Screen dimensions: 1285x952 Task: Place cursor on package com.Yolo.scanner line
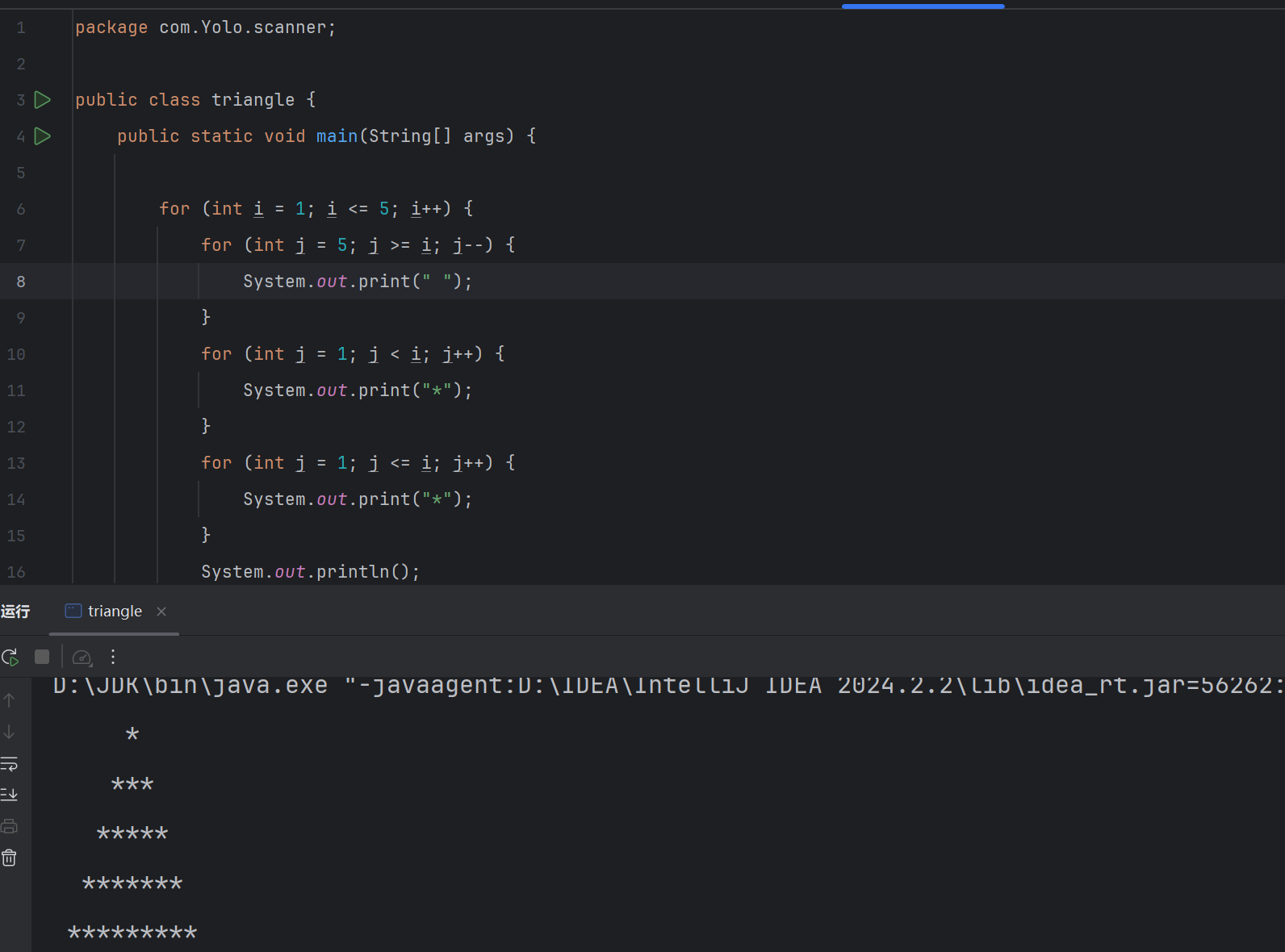coord(205,27)
